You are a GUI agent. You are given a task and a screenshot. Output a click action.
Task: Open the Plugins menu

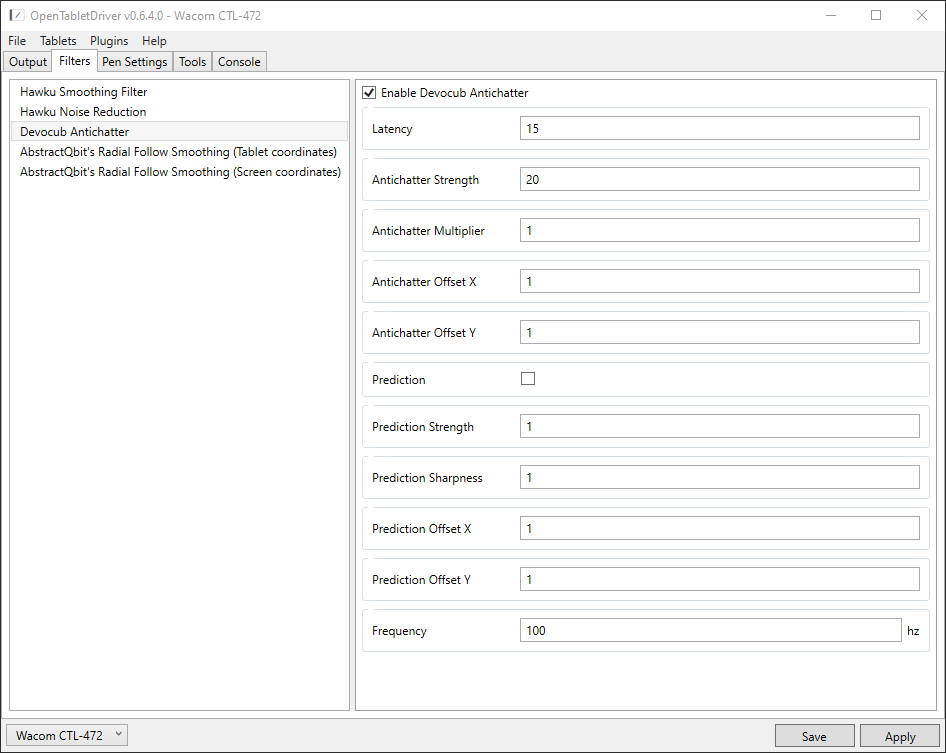[109, 41]
